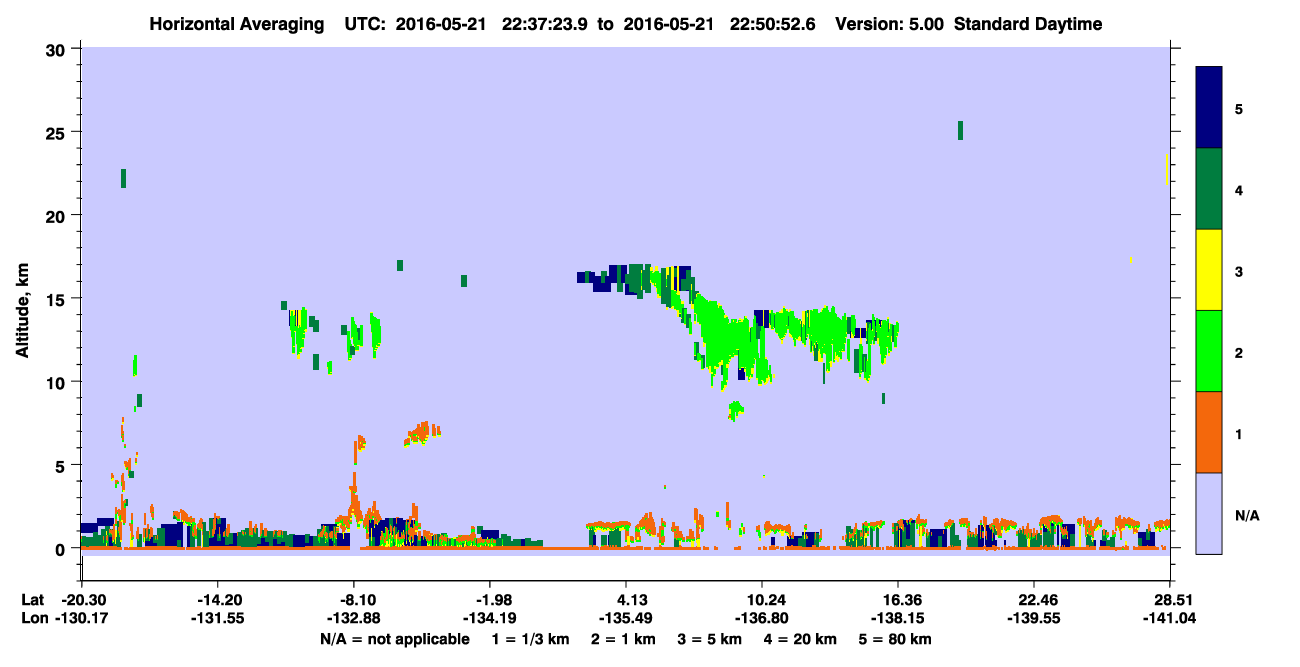
Task: Click longitude tick value -132.88
Action: pos(354,618)
